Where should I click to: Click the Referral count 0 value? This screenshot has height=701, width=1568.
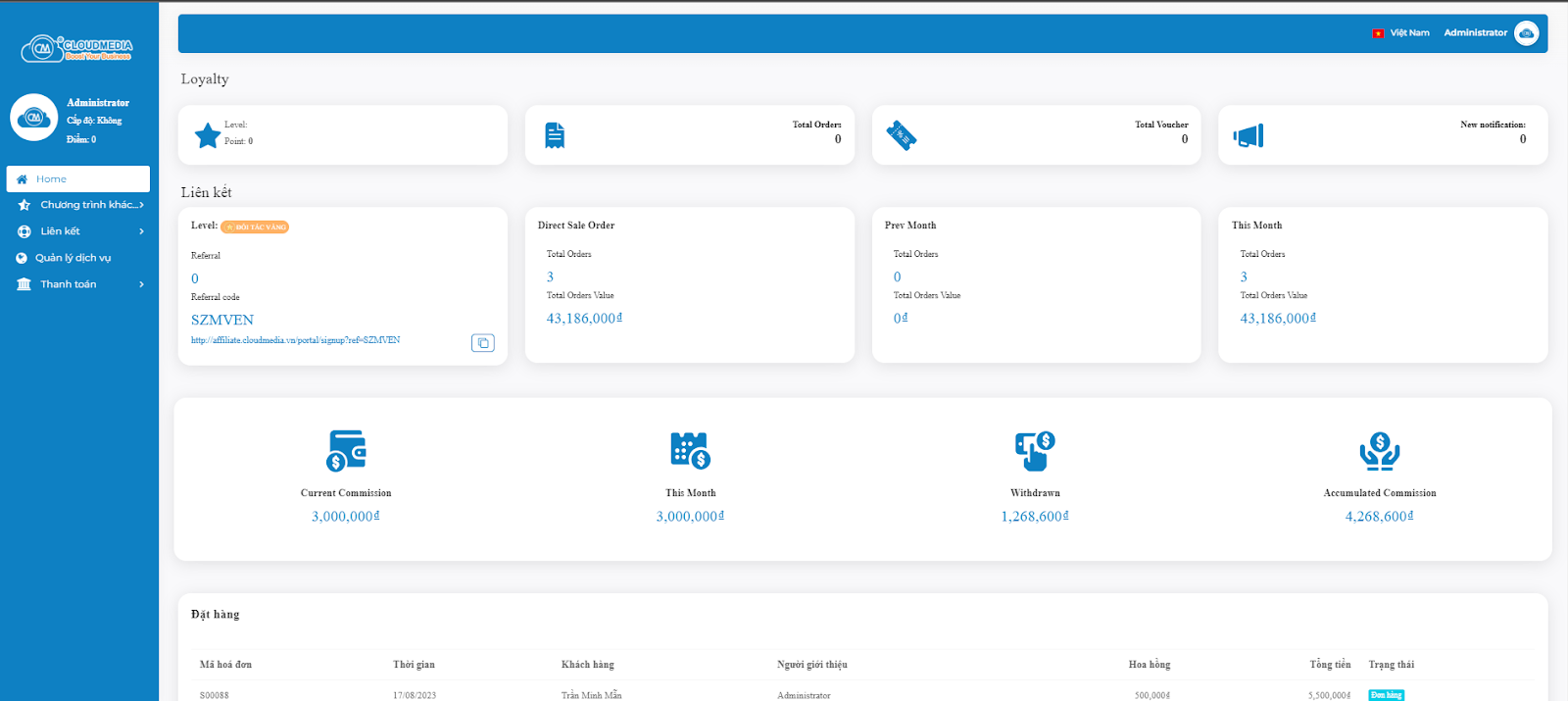195,278
